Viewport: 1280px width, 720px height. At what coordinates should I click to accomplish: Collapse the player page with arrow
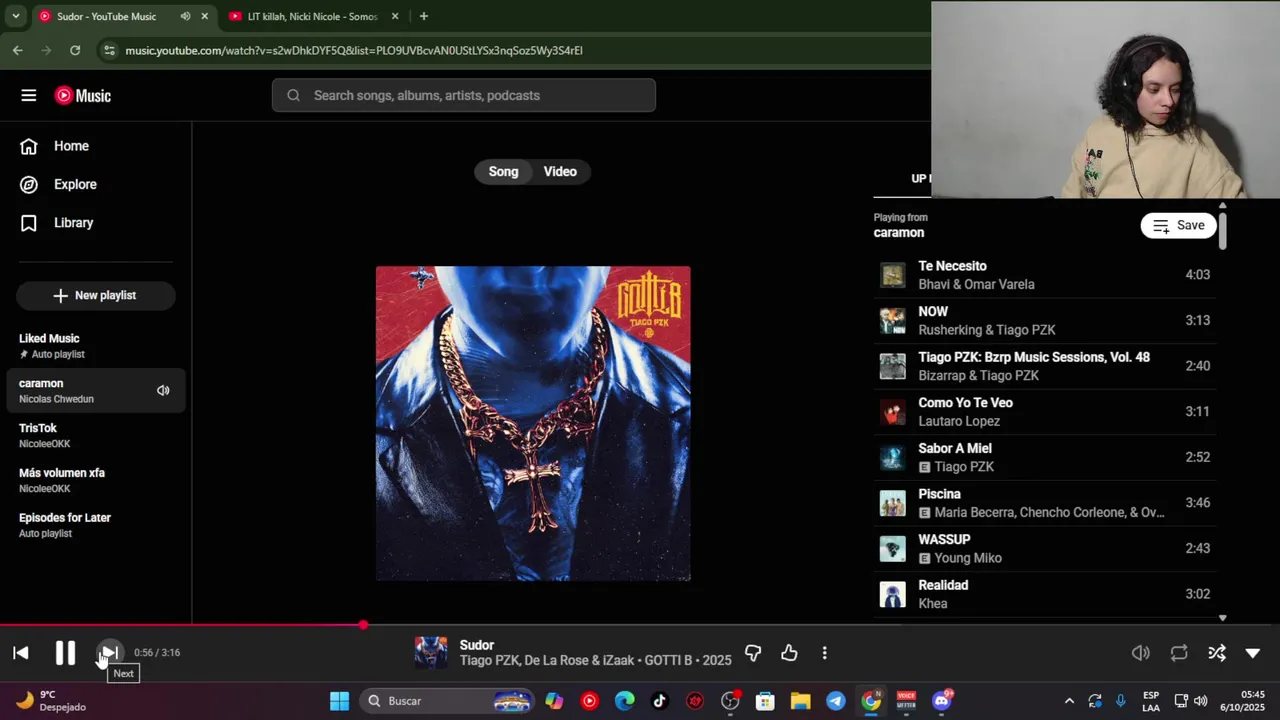[1253, 653]
